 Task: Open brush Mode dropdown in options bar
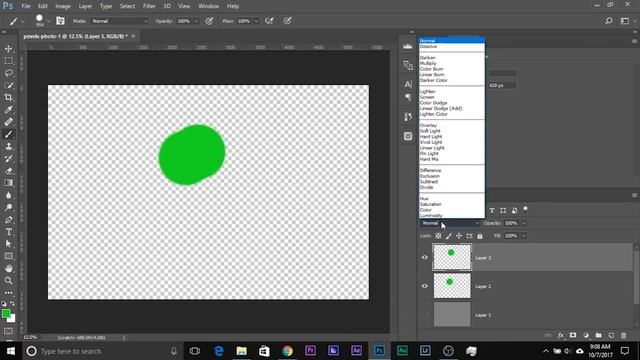point(120,21)
